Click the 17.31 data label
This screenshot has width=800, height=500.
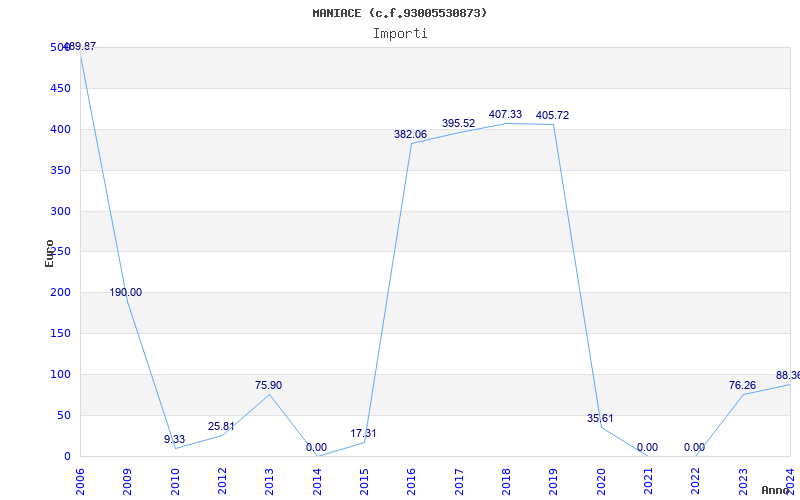pos(363,433)
